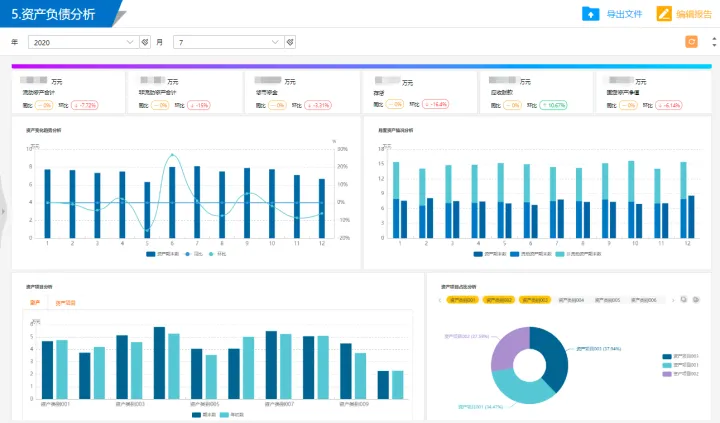Select the first orange tab in asset item analysis
The width and height of the screenshot is (720, 423).
coord(35,303)
